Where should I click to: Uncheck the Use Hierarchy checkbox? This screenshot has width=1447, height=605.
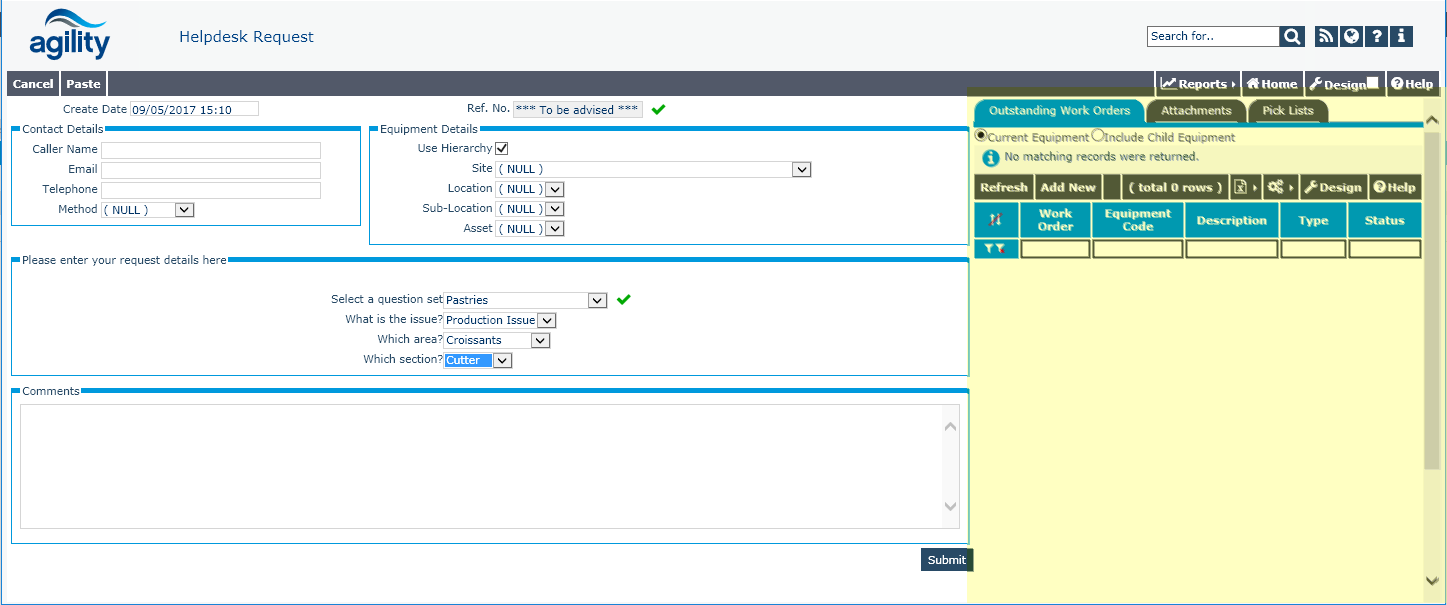click(502, 149)
